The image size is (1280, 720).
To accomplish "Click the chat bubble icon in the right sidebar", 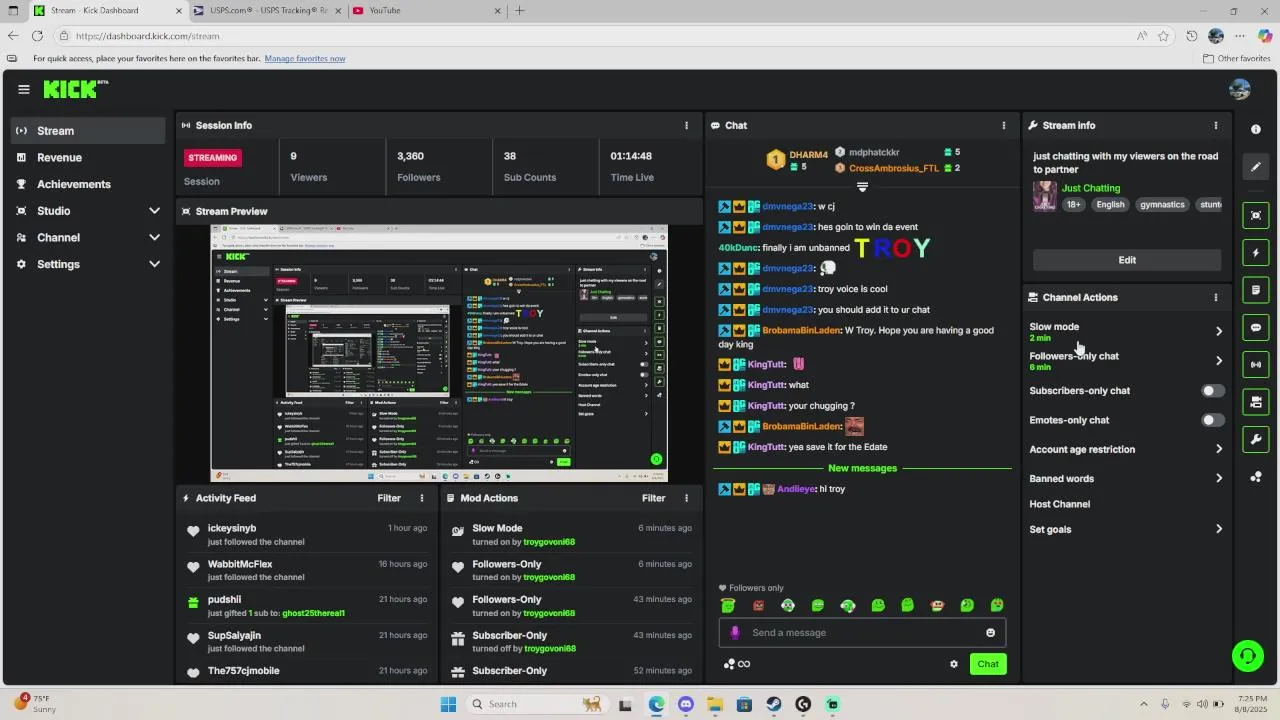I will 1256,327.
